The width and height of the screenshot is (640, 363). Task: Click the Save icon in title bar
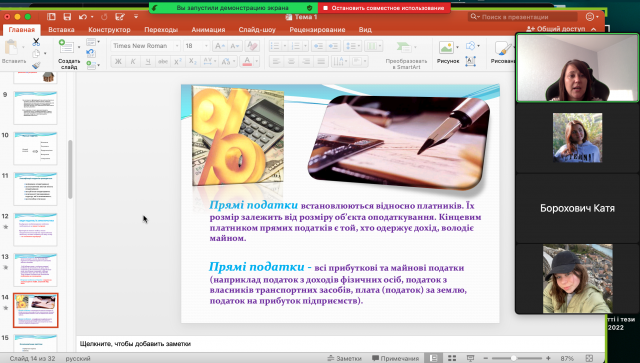coord(67,17)
